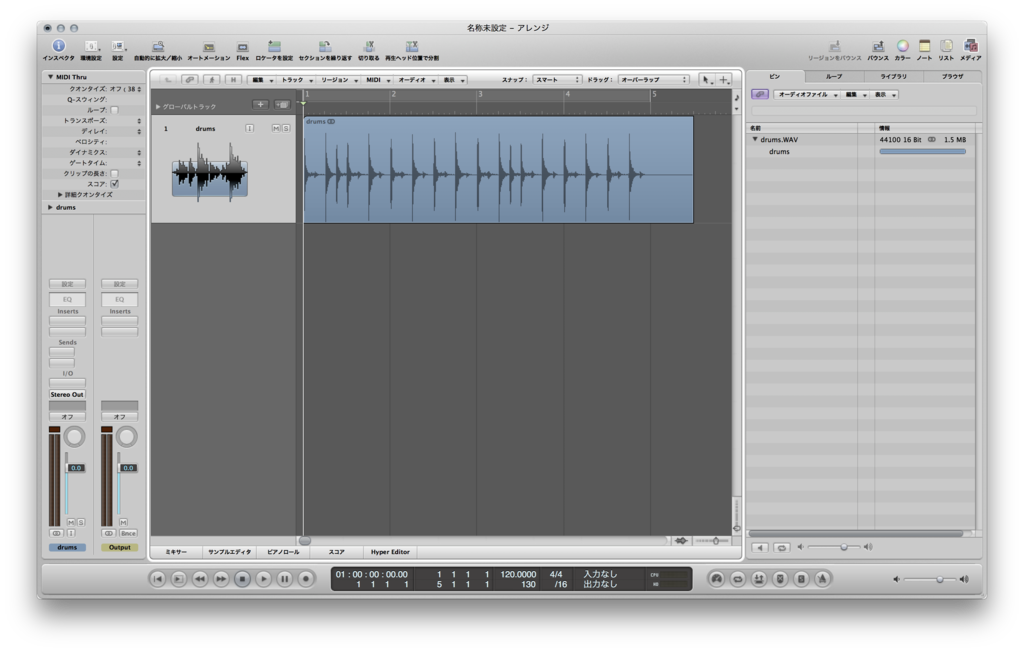
Task: Click the EQ button on drums strip
Action: [67, 299]
